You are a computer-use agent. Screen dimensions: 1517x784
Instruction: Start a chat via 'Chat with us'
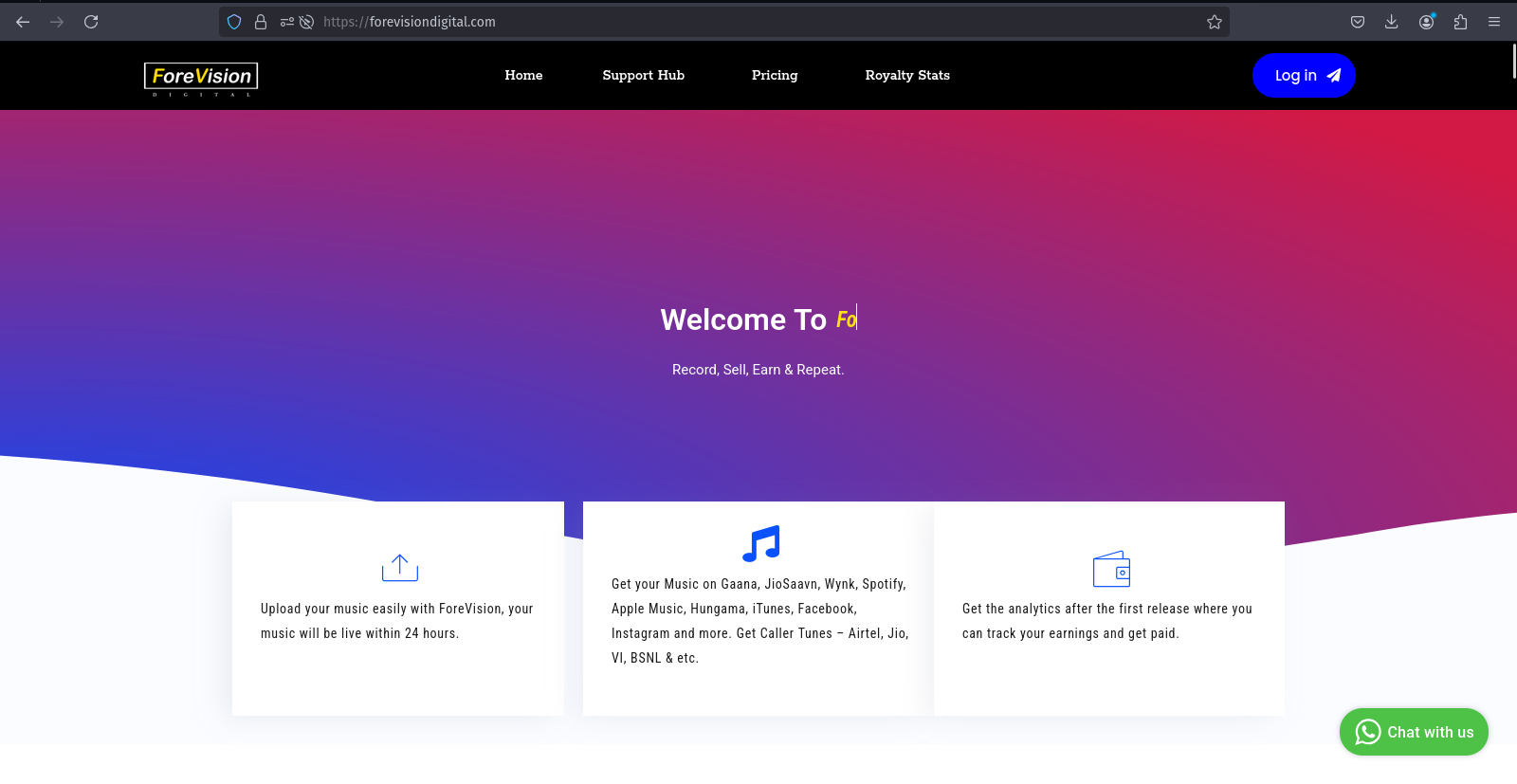click(1414, 732)
